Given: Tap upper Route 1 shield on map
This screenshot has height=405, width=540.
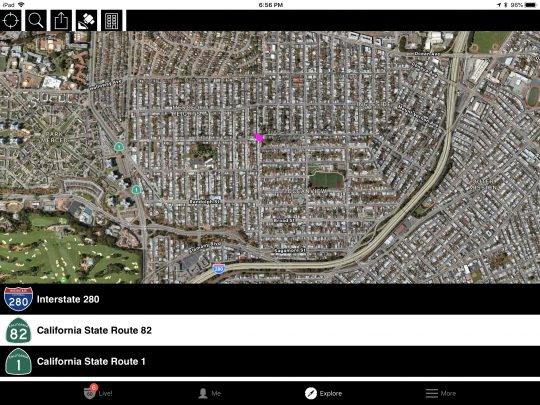Looking at the screenshot, I should click(x=119, y=147).
